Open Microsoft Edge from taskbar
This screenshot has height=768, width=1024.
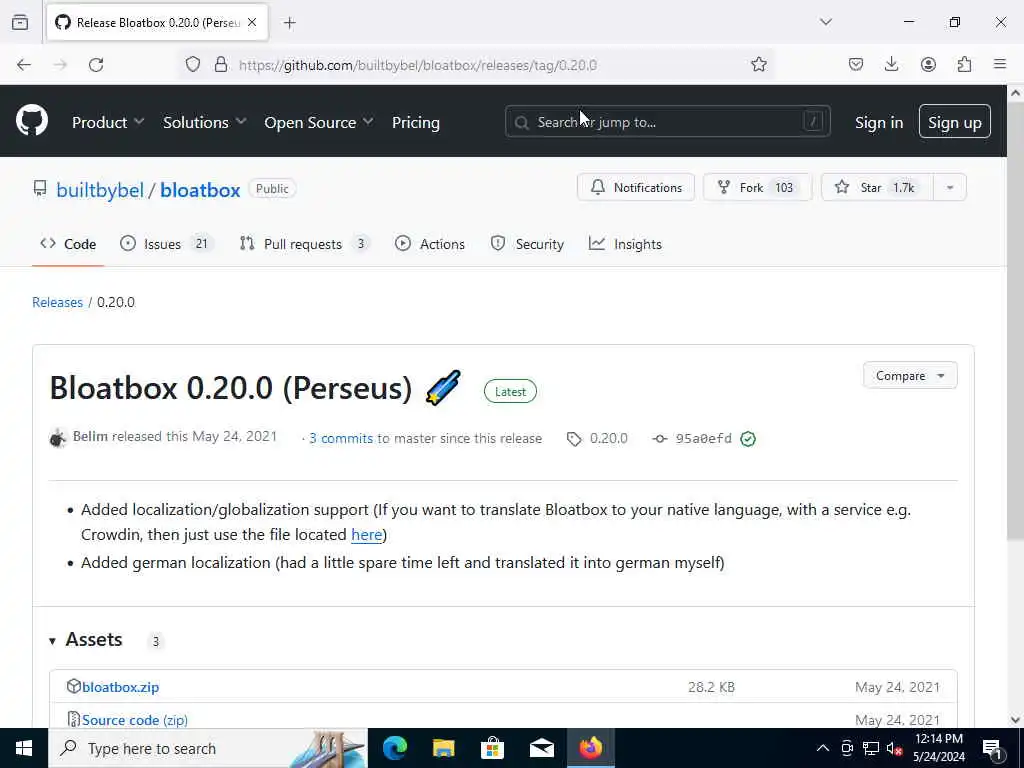click(394, 748)
